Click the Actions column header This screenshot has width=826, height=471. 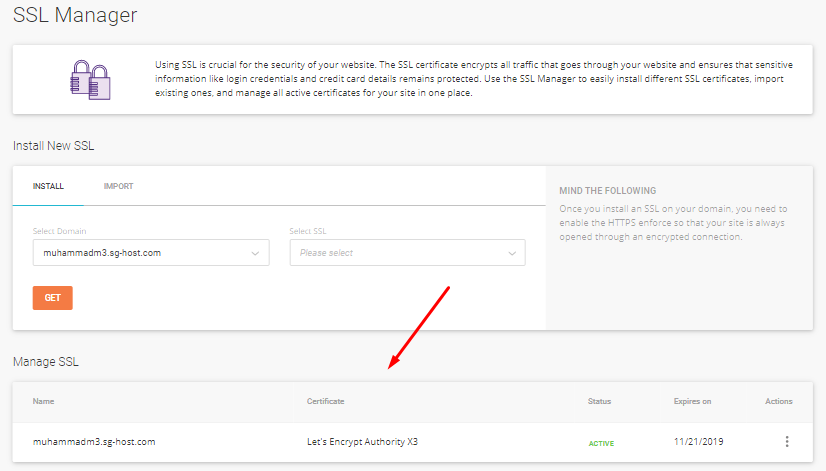tap(779, 401)
